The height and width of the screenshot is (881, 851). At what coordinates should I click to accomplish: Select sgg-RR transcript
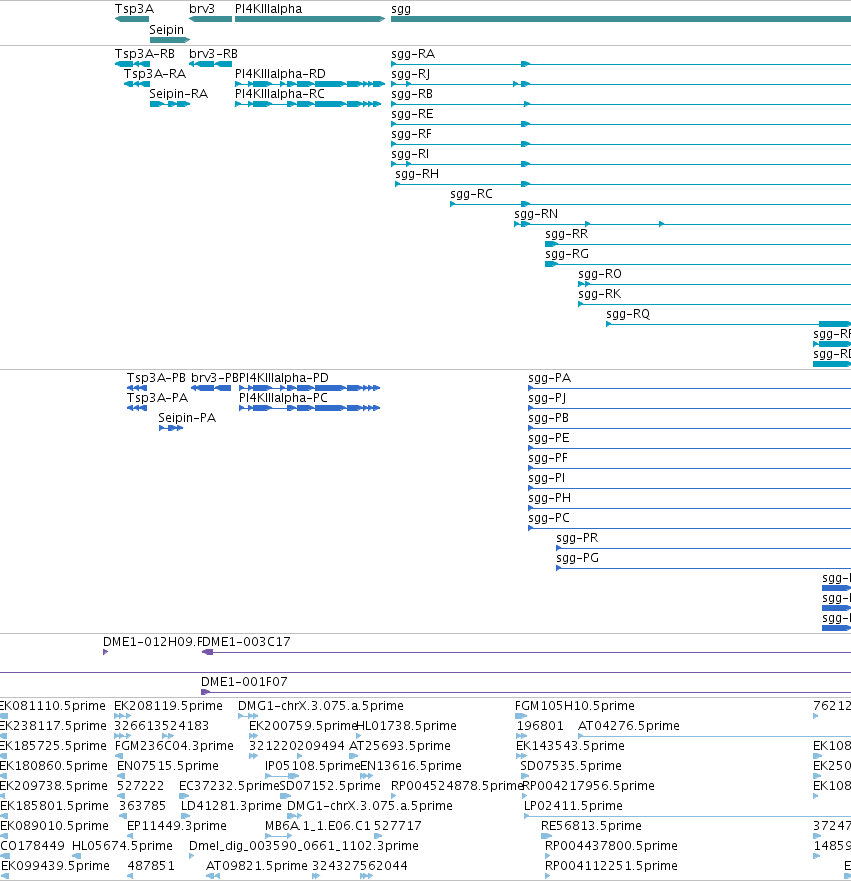coord(698,244)
